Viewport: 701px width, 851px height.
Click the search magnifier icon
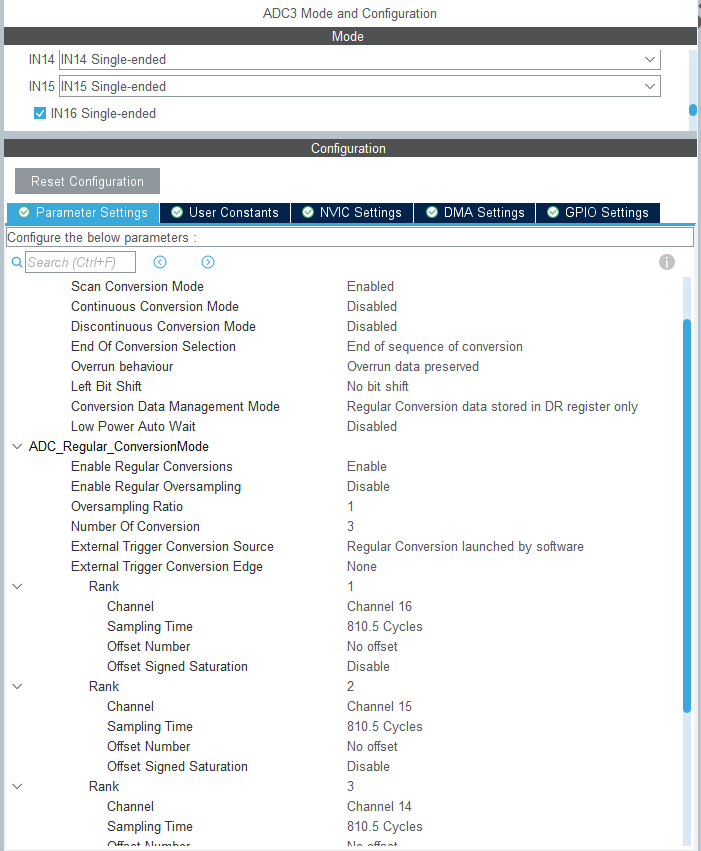(17, 263)
